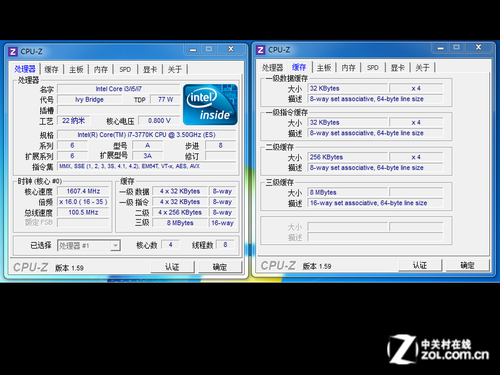
Task: Switch to 缓存 tab in left CPU-Z window
Action: tap(51, 69)
